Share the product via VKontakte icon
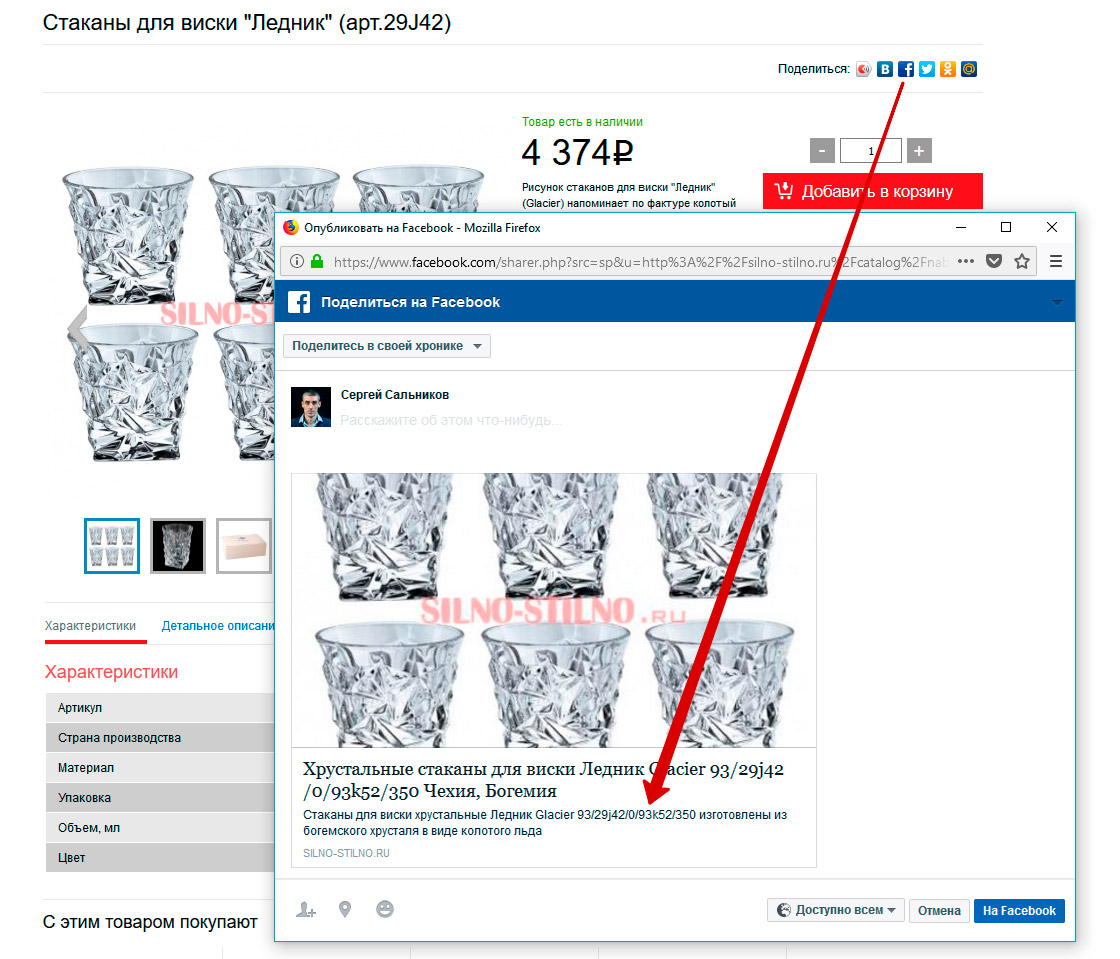Screen dimensions: 1120x959 point(885,69)
